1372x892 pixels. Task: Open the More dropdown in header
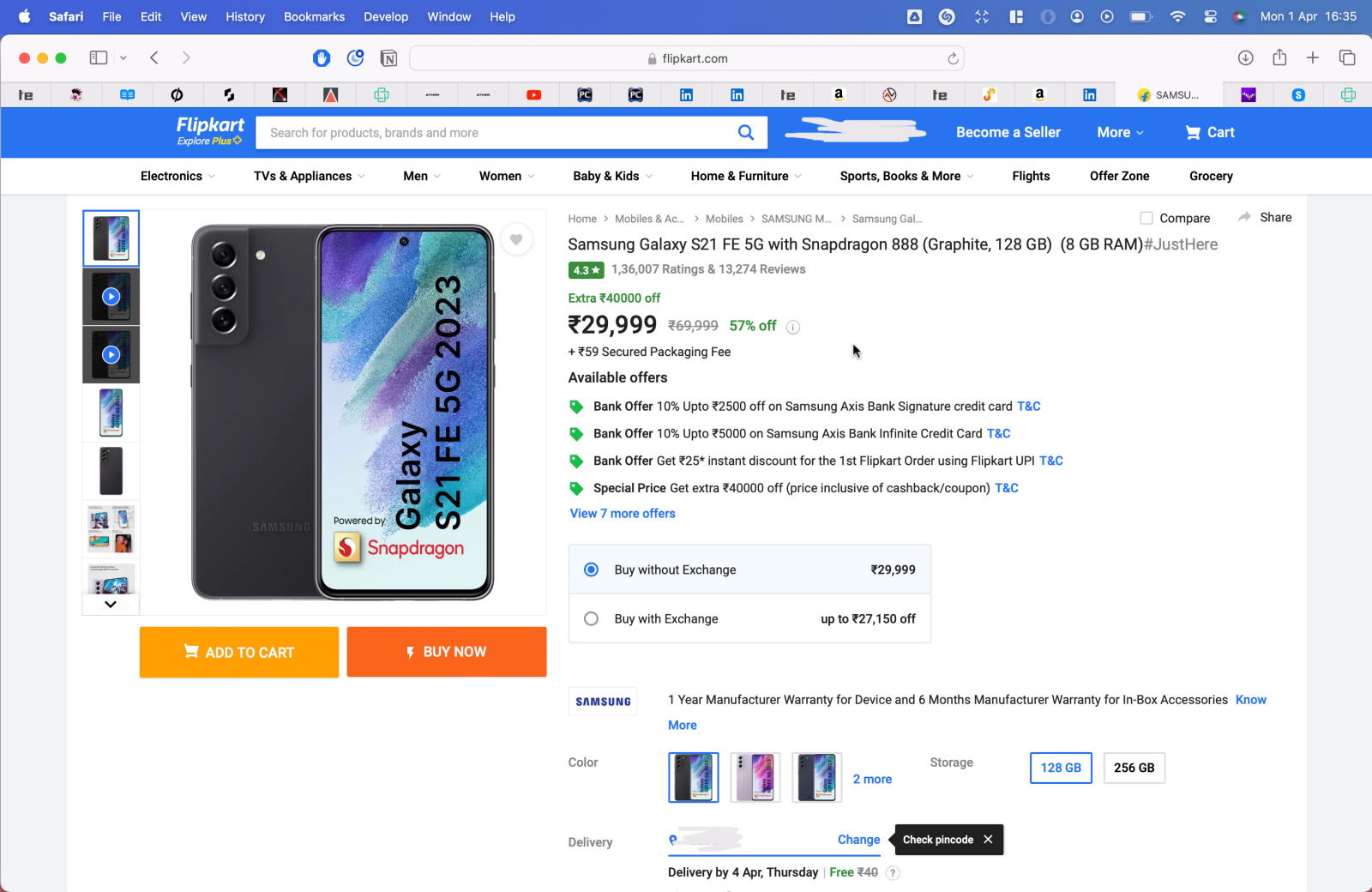(1120, 132)
